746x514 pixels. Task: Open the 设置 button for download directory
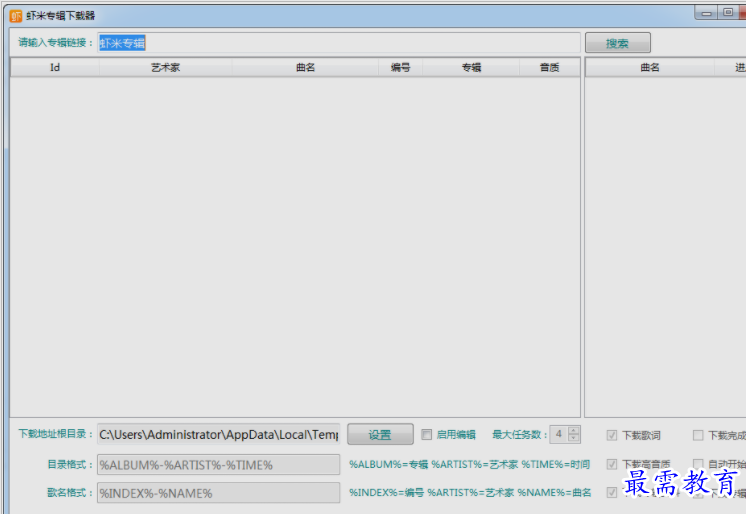[380, 434]
